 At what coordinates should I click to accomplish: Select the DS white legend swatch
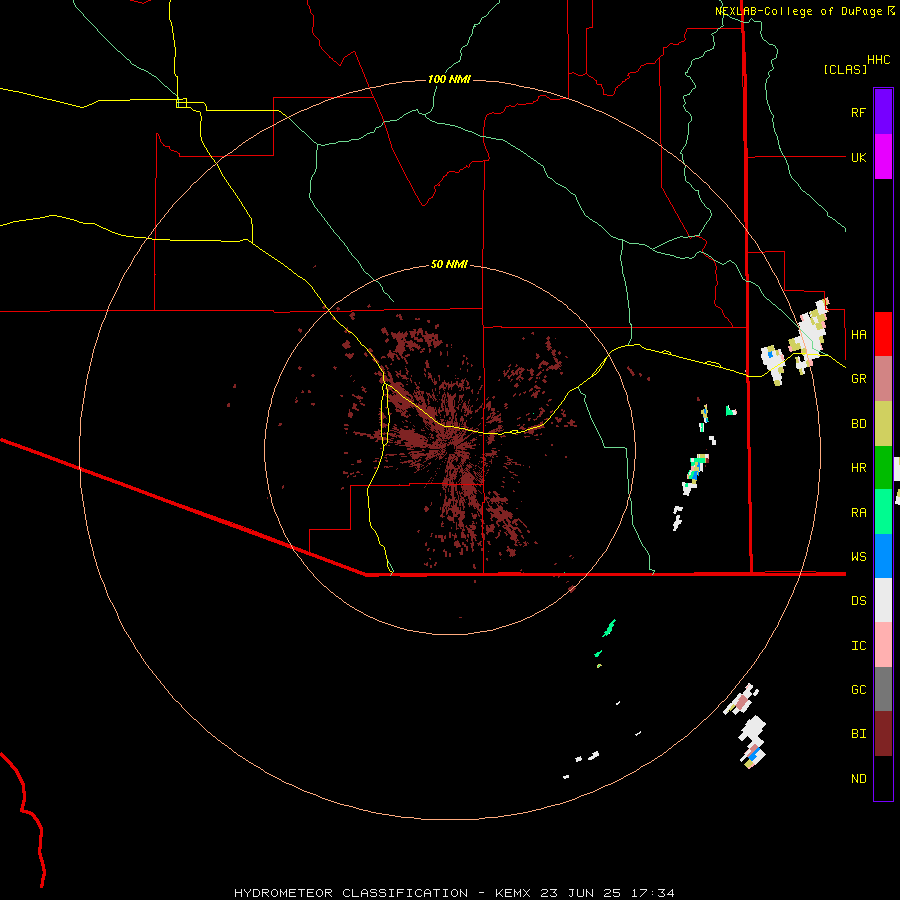[883, 600]
